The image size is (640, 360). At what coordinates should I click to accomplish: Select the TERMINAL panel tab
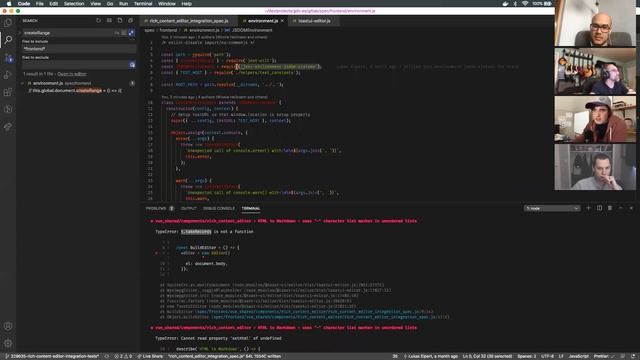[251, 209]
